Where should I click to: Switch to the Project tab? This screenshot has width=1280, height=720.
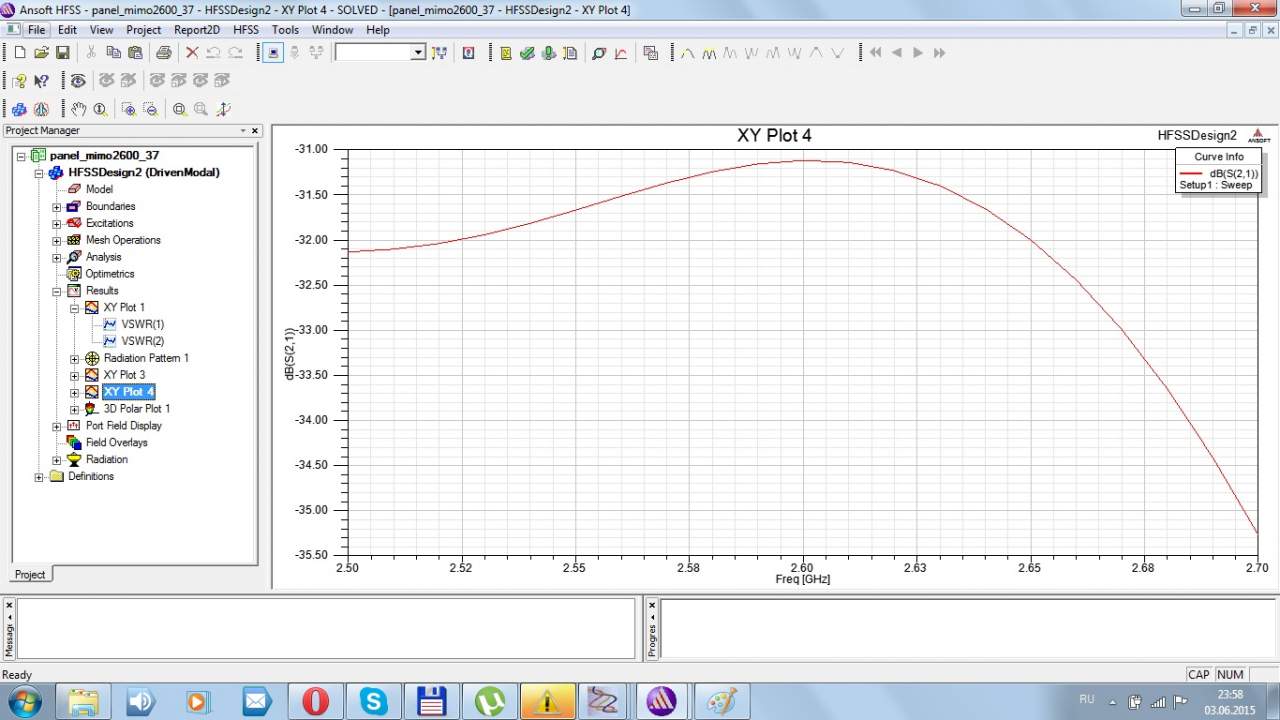(30, 574)
